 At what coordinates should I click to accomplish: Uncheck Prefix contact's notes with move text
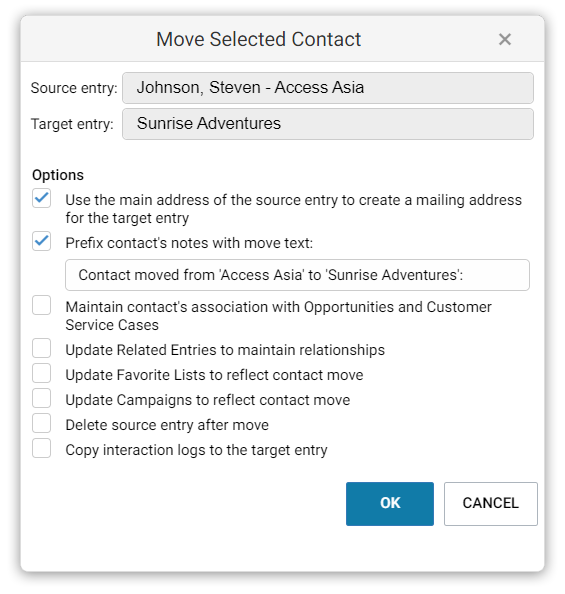click(x=41, y=241)
